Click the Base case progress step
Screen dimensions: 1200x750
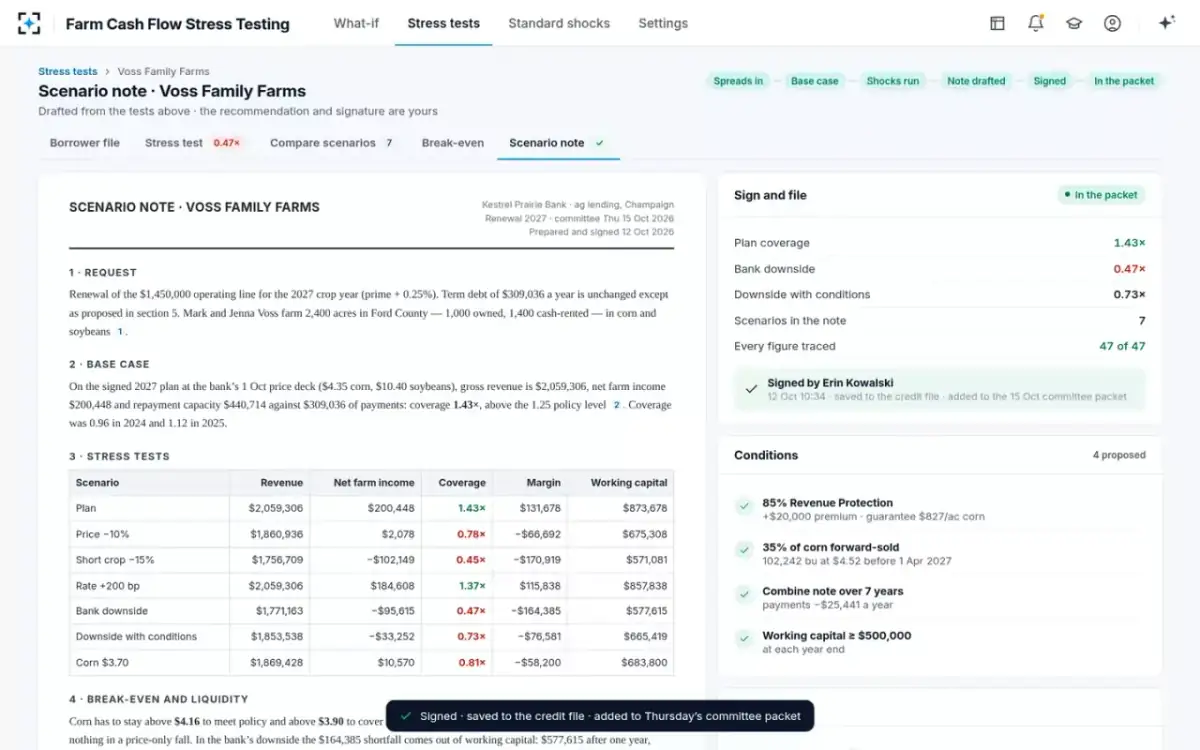[x=815, y=81]
